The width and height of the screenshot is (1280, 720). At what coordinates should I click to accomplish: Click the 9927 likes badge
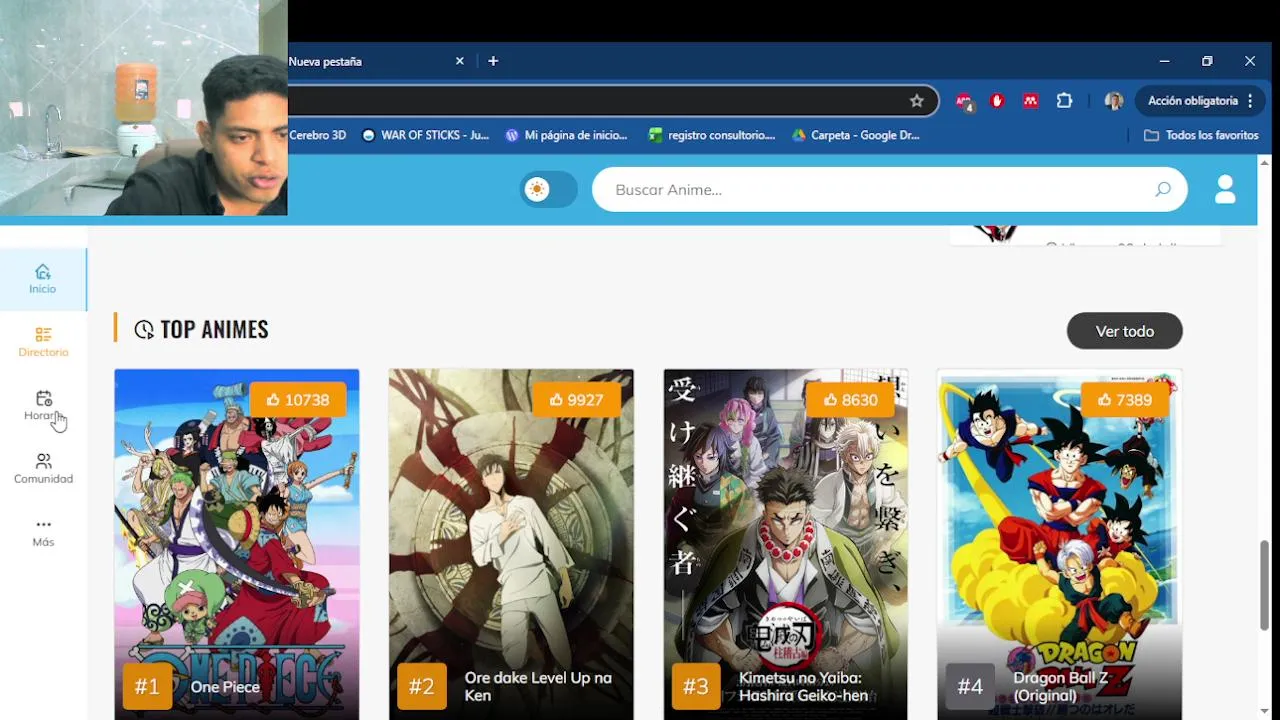pos(575,399)
